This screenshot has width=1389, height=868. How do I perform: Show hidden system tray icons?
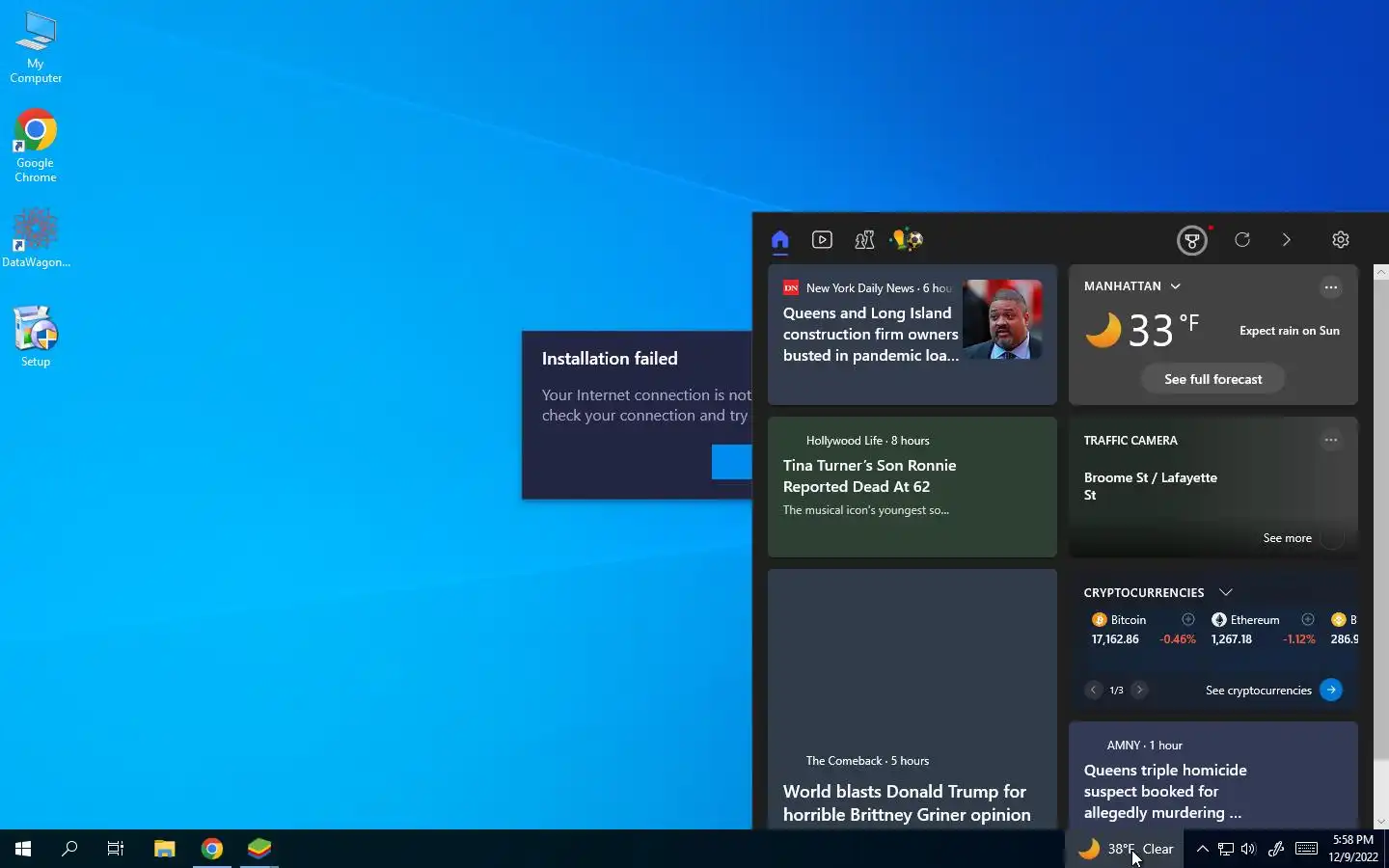point(1202,849)
